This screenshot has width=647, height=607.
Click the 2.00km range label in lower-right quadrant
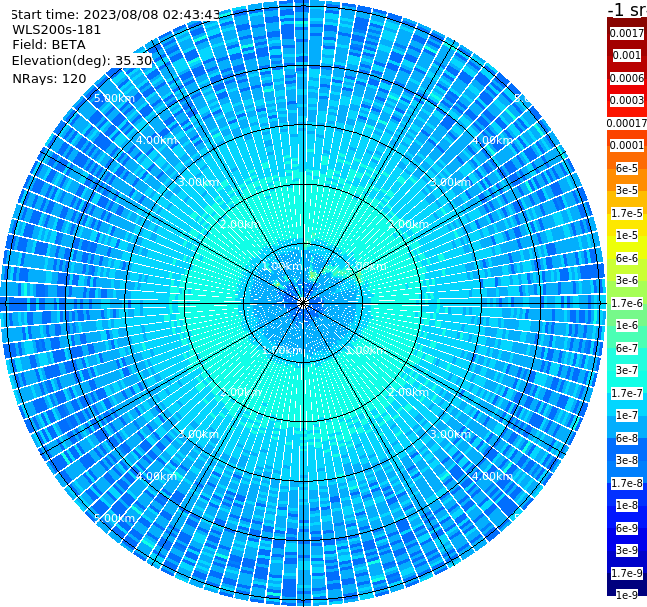409,392
